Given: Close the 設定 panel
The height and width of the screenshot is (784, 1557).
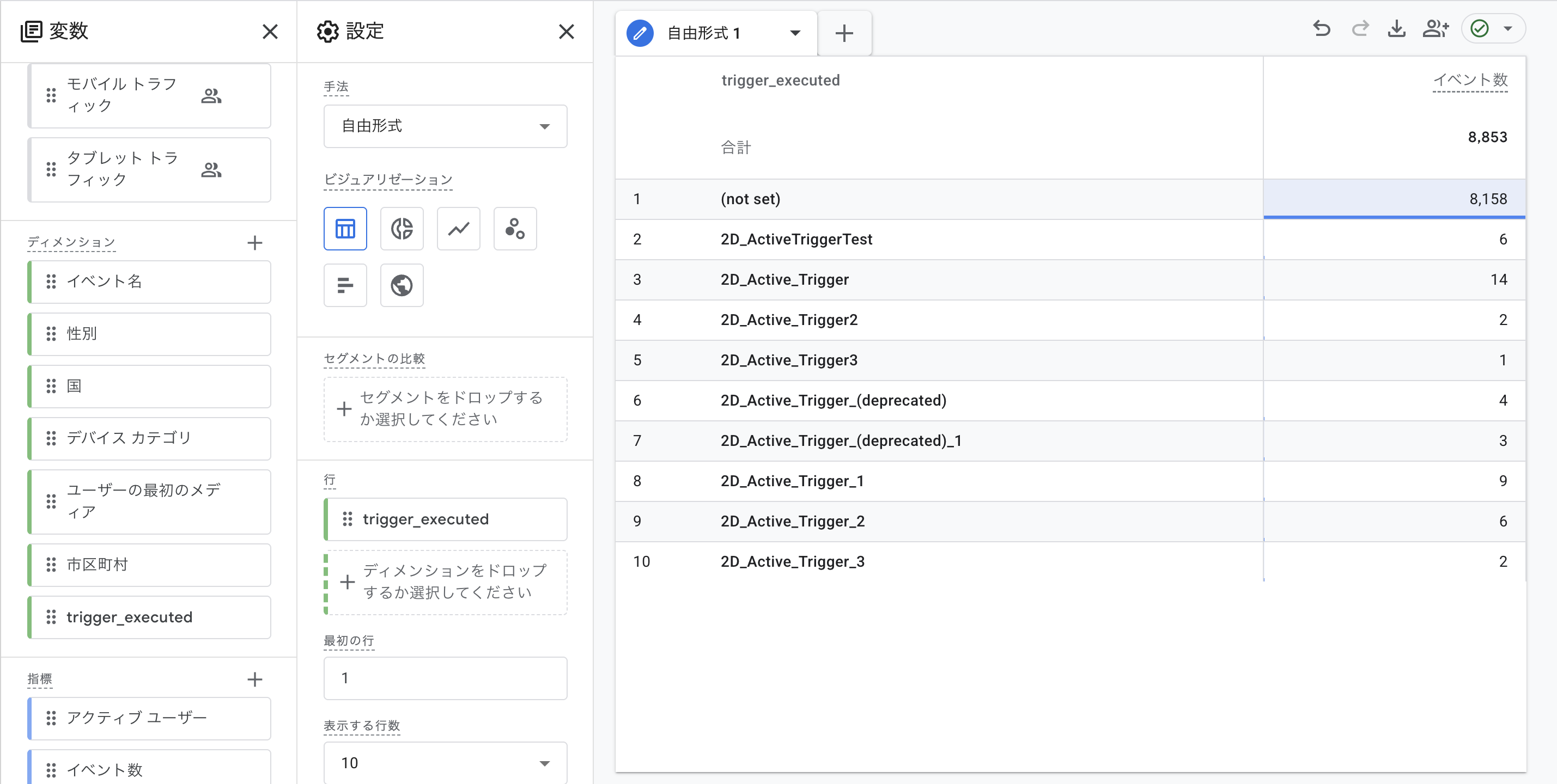Looking at the screenshot, I should coord(567,32).
